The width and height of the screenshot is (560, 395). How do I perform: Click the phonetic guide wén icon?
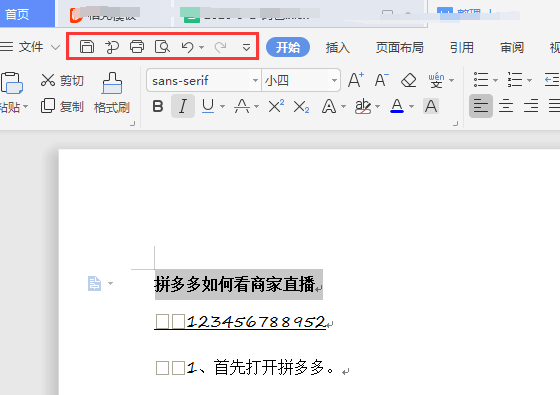point(436,80)
